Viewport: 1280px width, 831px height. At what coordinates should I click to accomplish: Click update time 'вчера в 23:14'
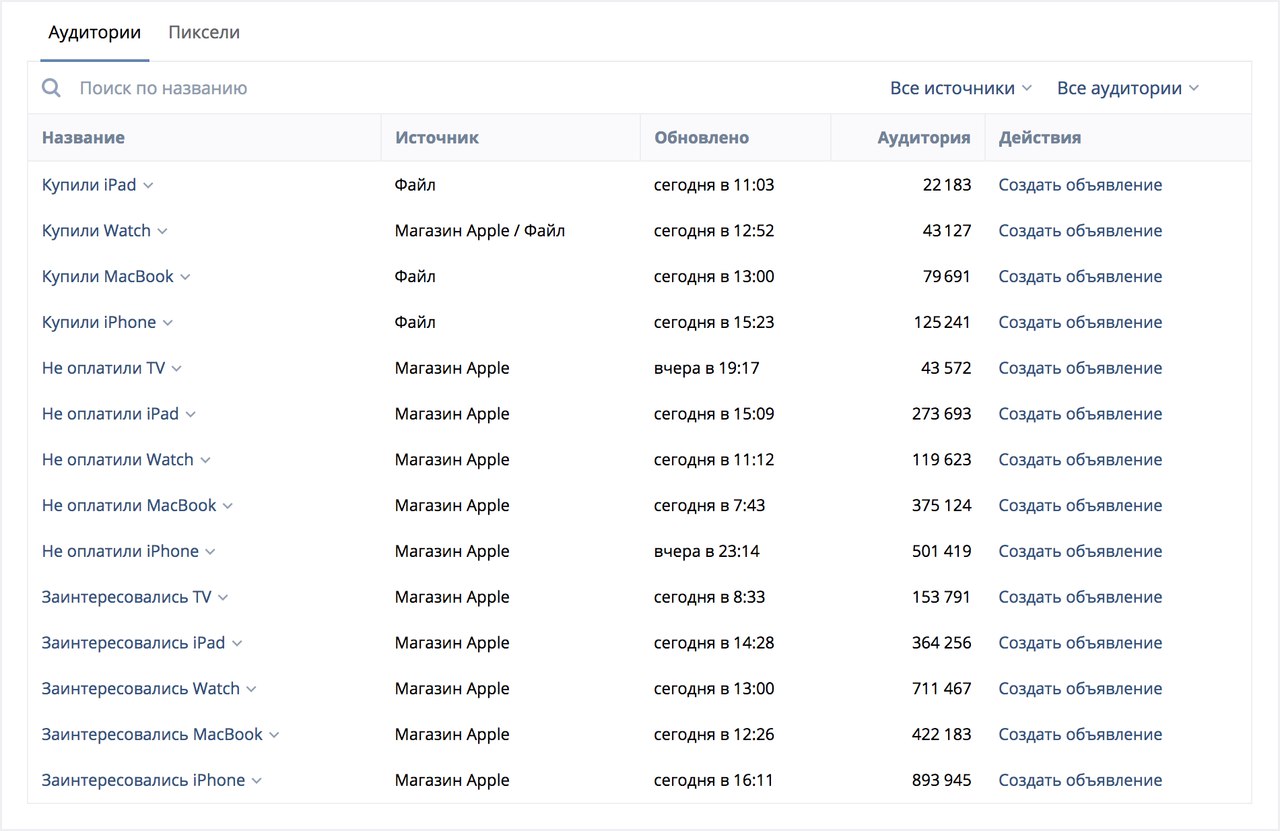point(706,551)
